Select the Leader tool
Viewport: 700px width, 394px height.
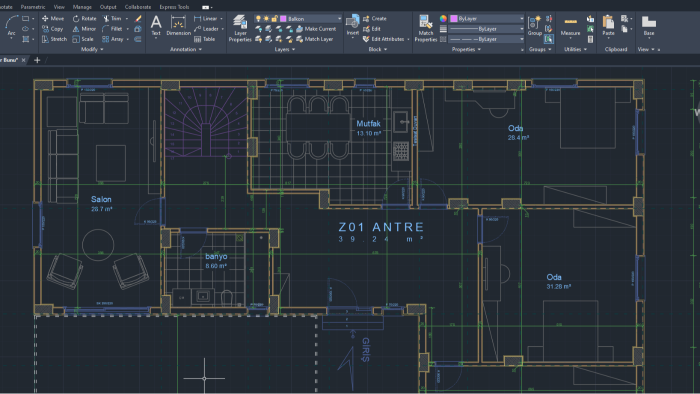coord(206,29)
